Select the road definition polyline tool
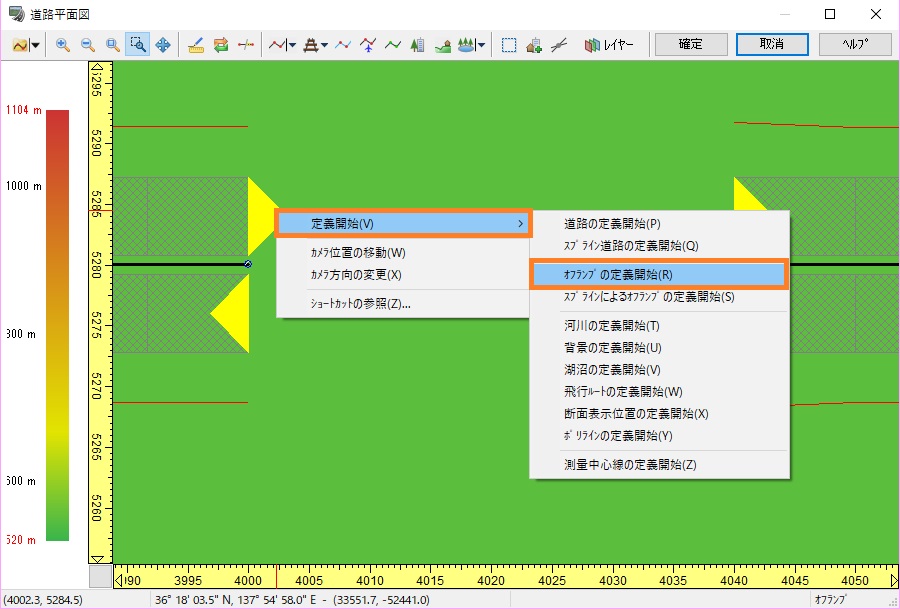Screen dimensions: 900x609 click(277, 45)
